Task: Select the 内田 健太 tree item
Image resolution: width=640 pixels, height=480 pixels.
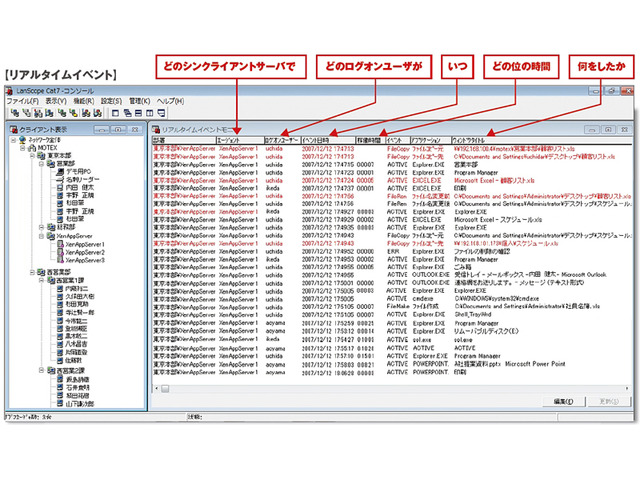Action: pos(80,188)
